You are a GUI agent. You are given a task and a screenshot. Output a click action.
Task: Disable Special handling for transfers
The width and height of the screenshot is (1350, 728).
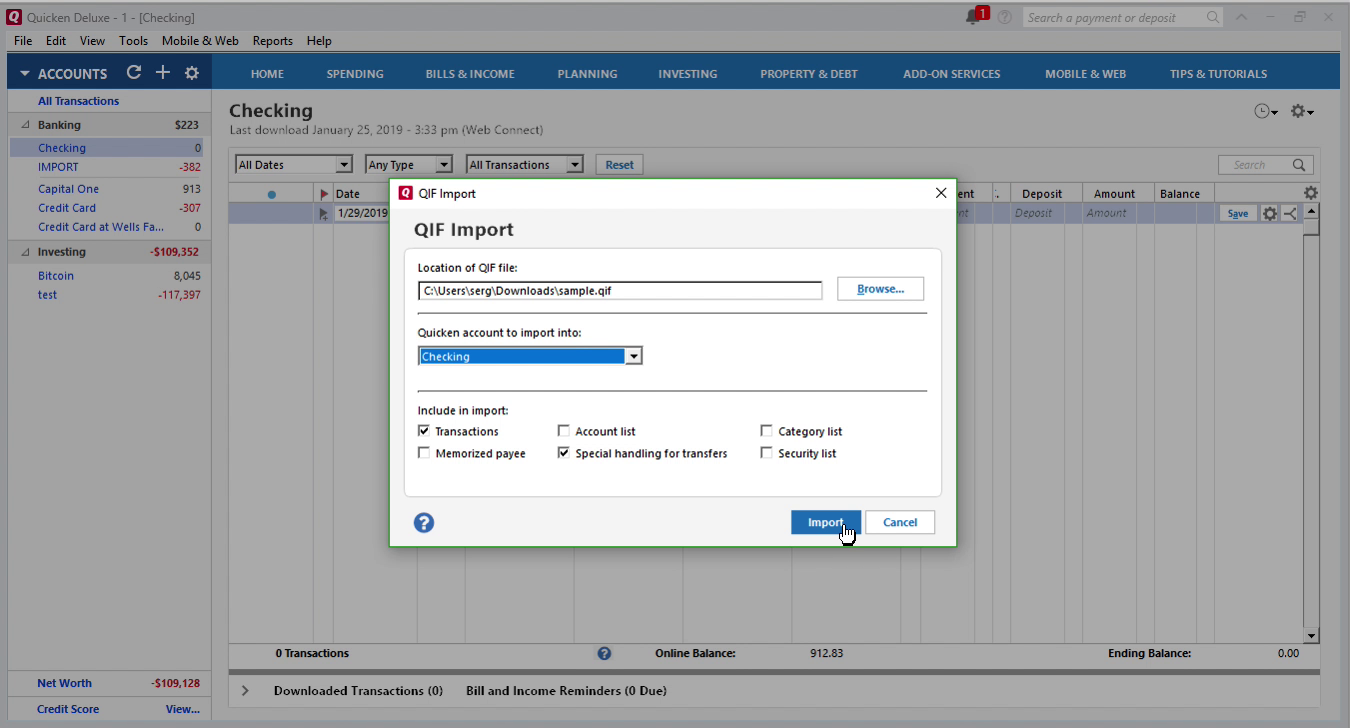tap(564, 453)
